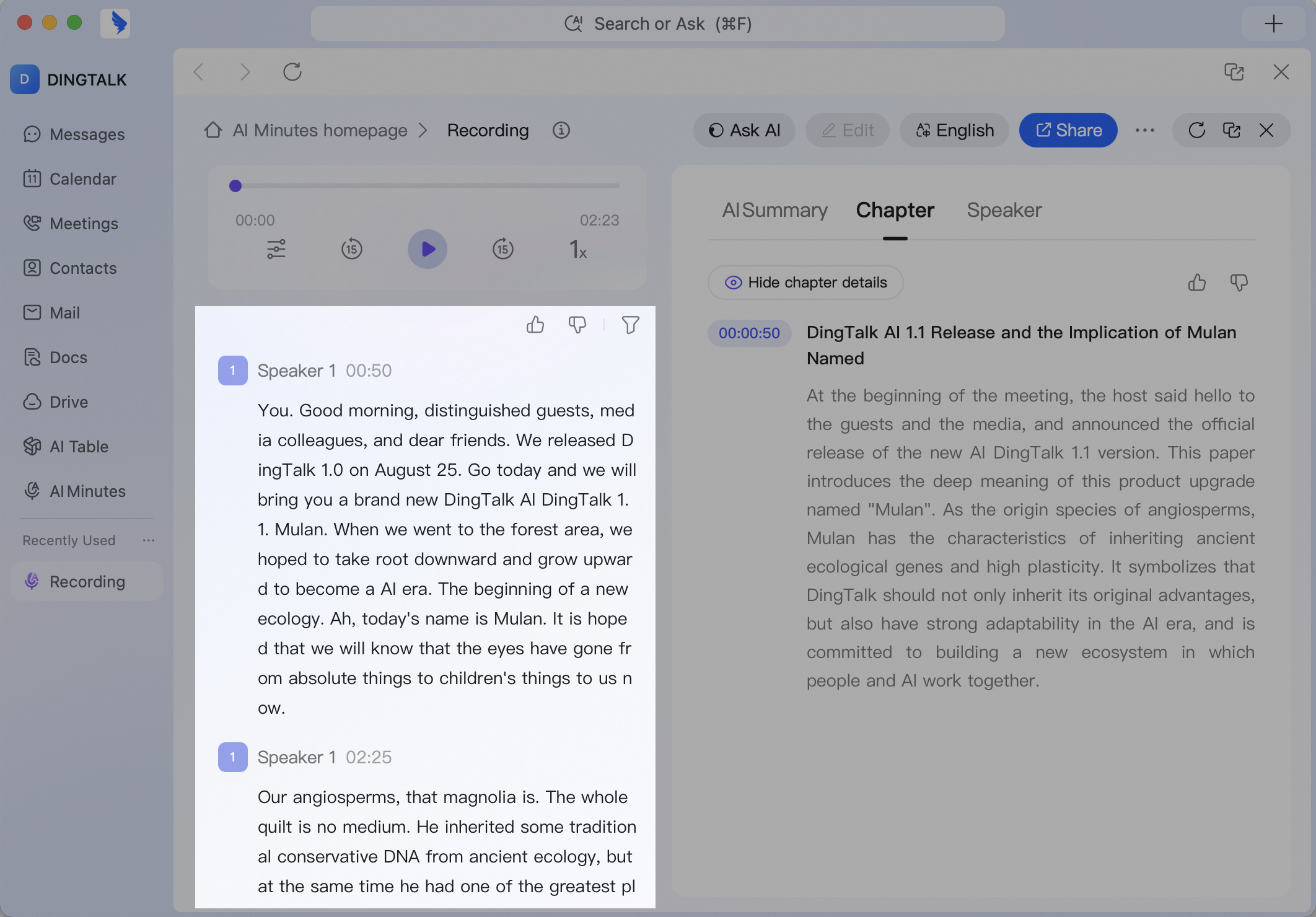Viewport: 1316px width, 917px height.
Task: Rewind 15 seconds
Action: (352, 249)
